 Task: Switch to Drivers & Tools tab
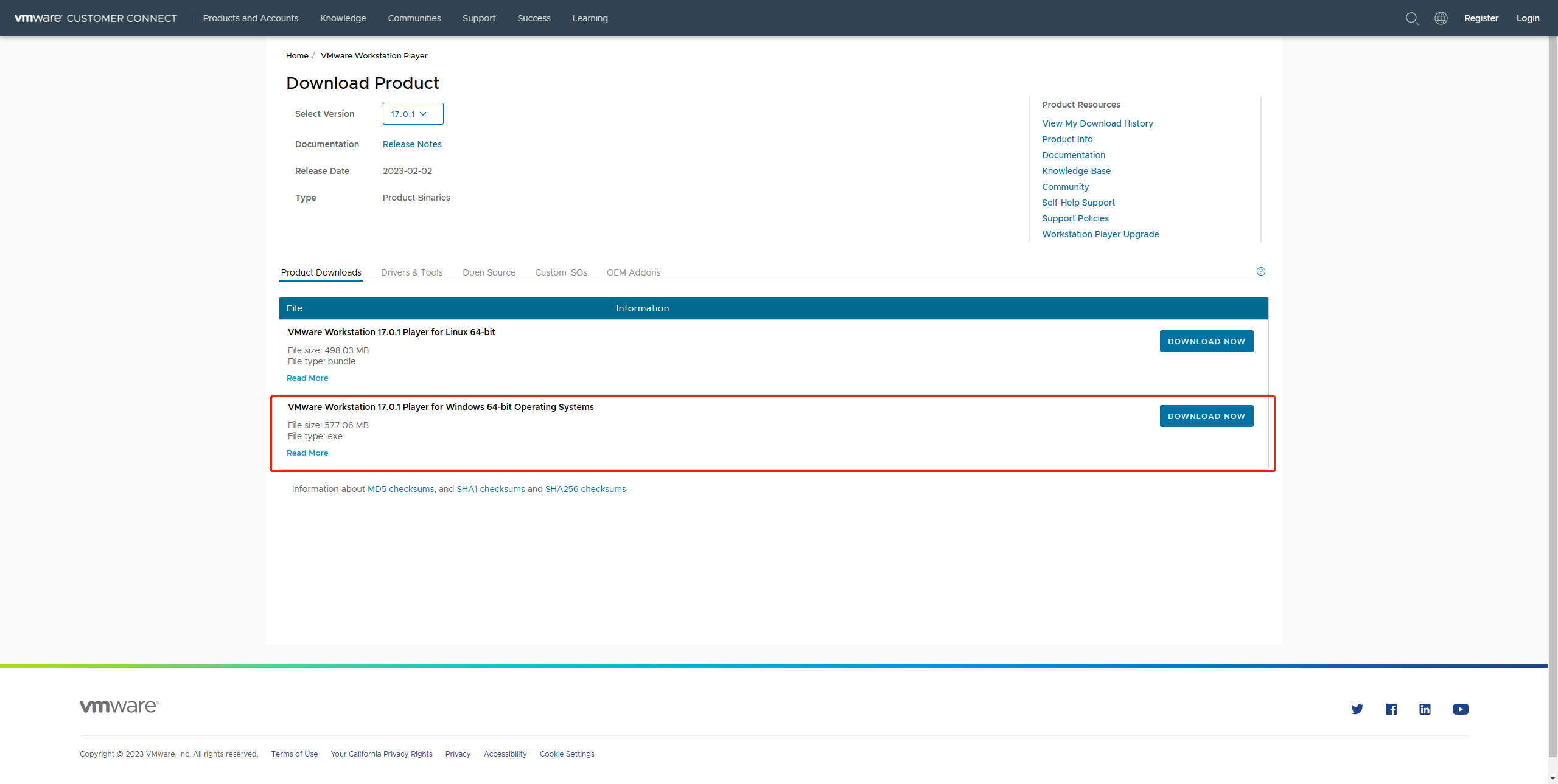412,272
